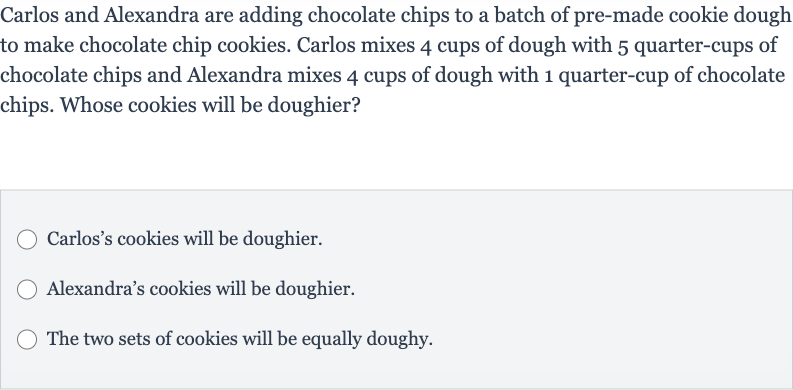The height and width of the screenshot is (390, 793).
Task: Click the sentence "Whose cookies will be doughier?"
Action: (x=210, y=106)
